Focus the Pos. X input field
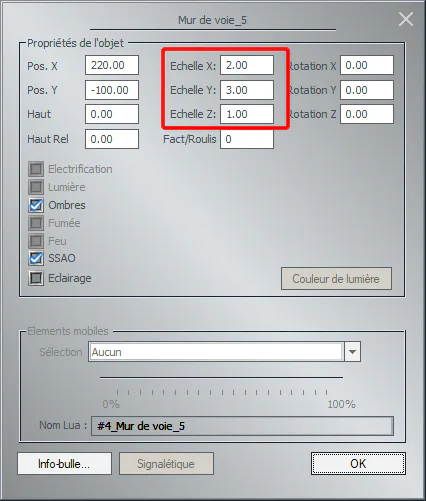 coord(112,65)
